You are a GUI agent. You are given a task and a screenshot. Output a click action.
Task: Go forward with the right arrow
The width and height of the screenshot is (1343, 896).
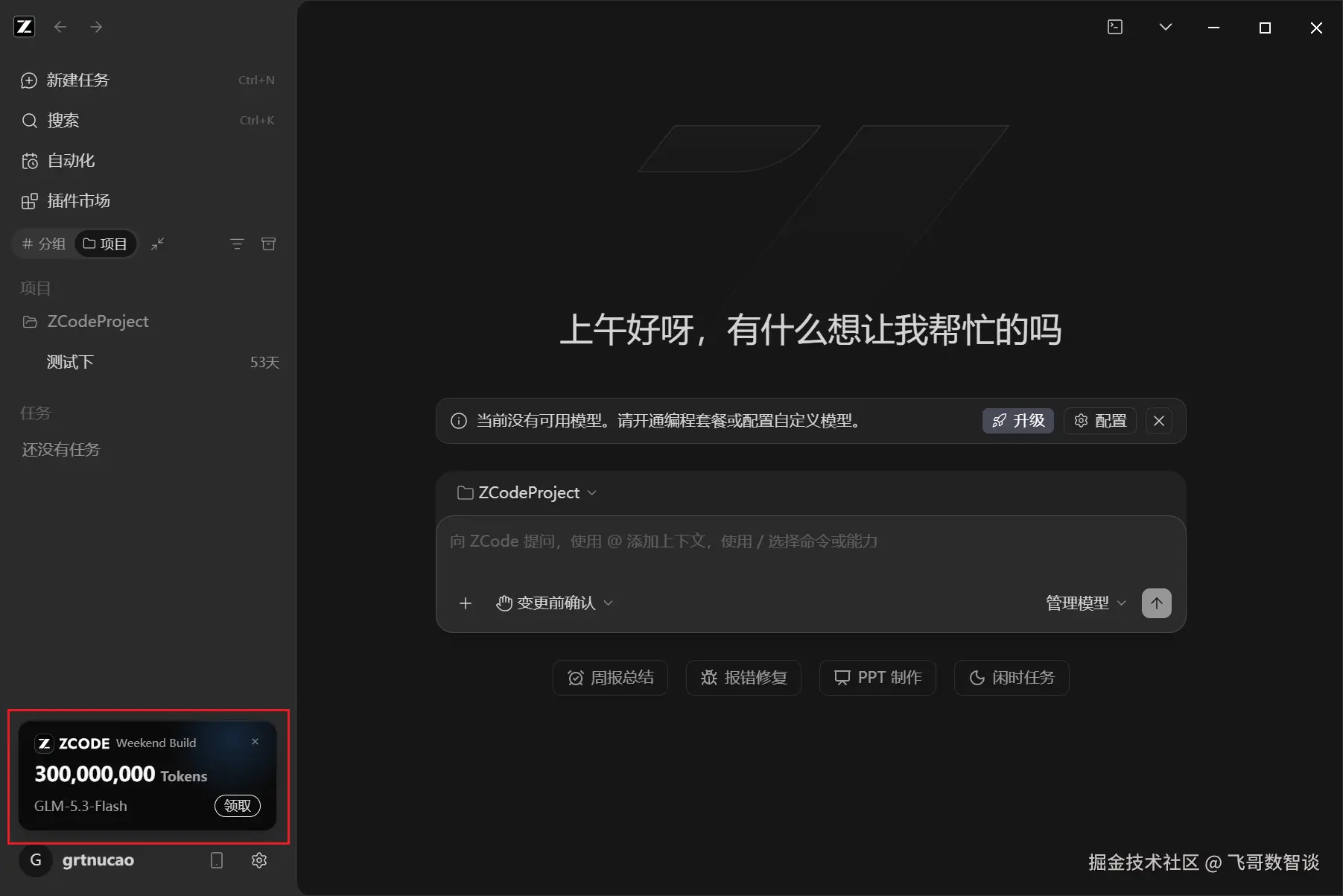pos(96,27)
